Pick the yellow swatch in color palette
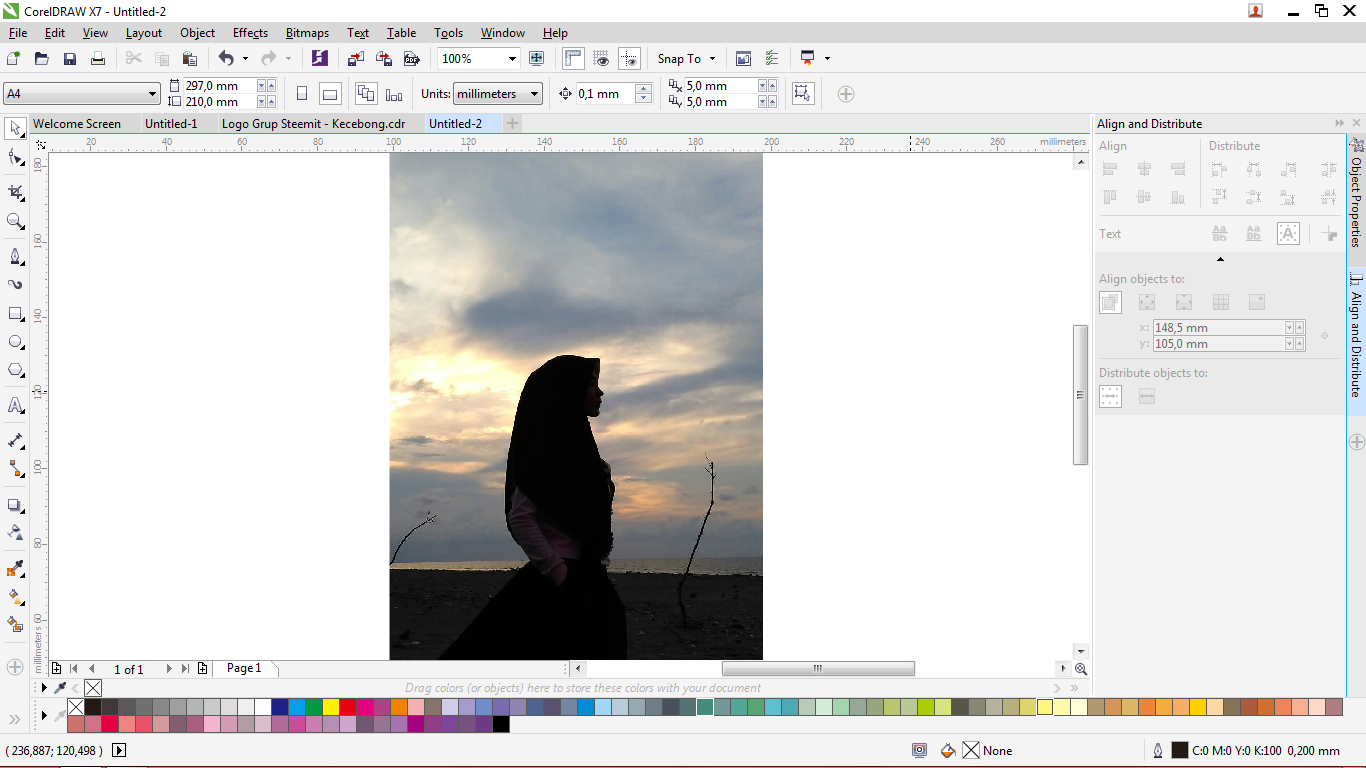1366x768 pixels. 331,707
